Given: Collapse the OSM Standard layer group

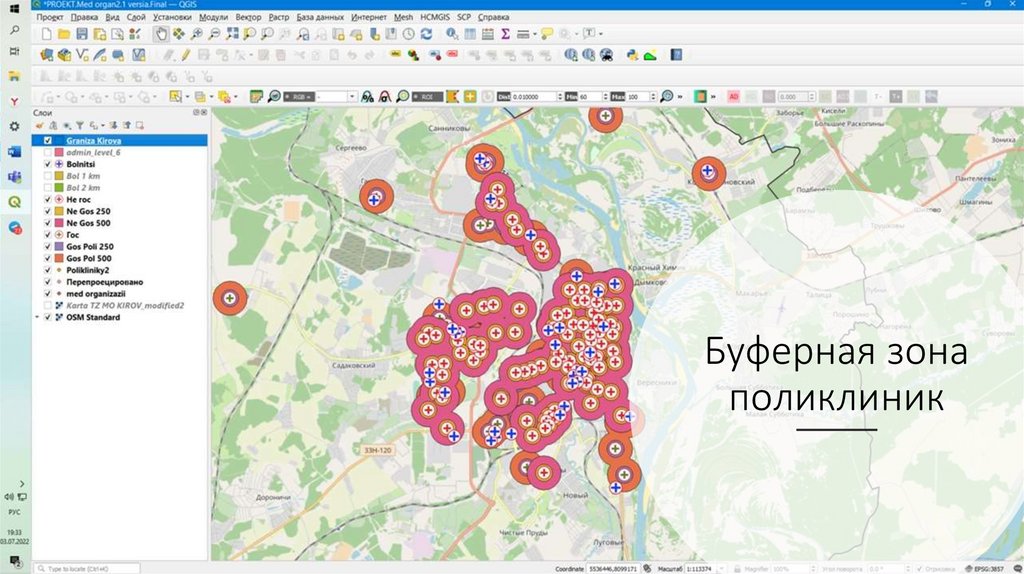Looking at the screenshot, I should [x=38, y=317].
